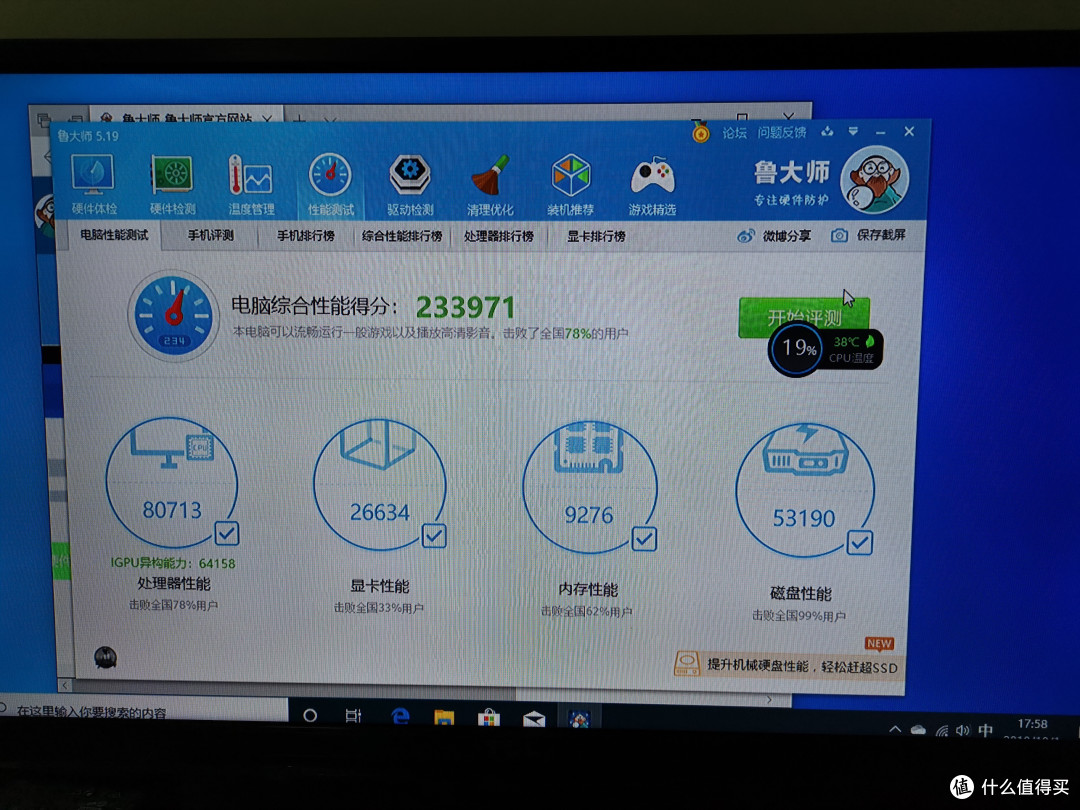Open 硬件体检 hardware checkup icon
This screenshot has height=810, width=1080.
click(94, 184)
